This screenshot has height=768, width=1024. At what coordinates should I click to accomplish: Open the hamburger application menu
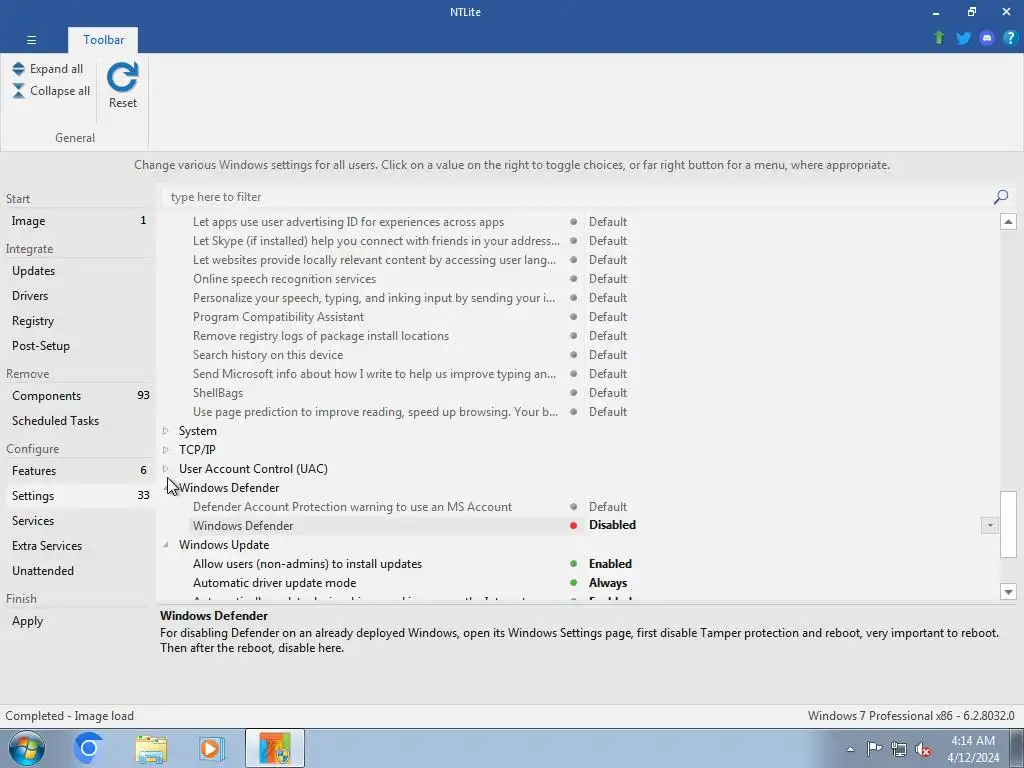click(31, 40)
